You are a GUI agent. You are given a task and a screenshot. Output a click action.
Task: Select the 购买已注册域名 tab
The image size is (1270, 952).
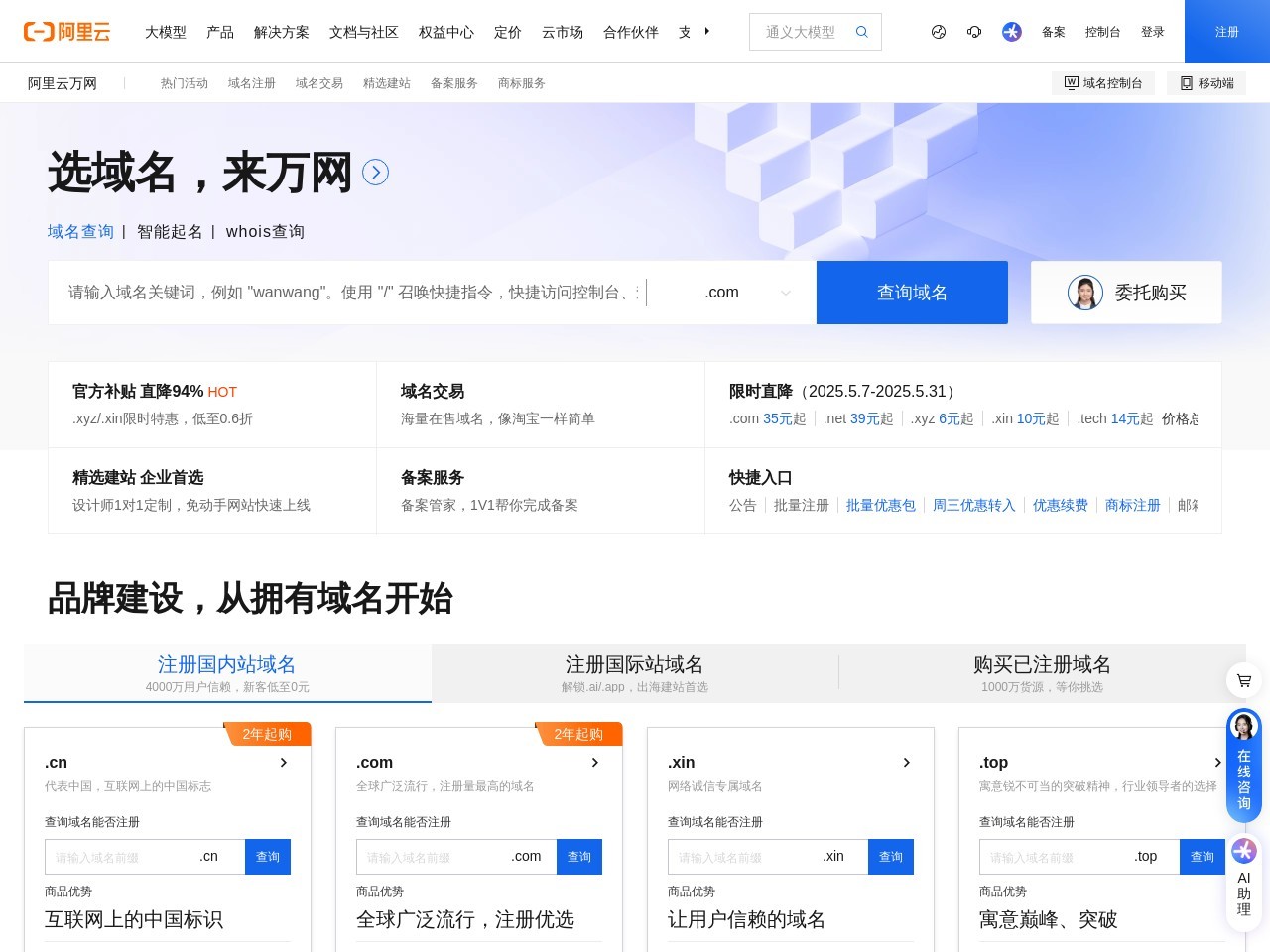pos(1042,673)
